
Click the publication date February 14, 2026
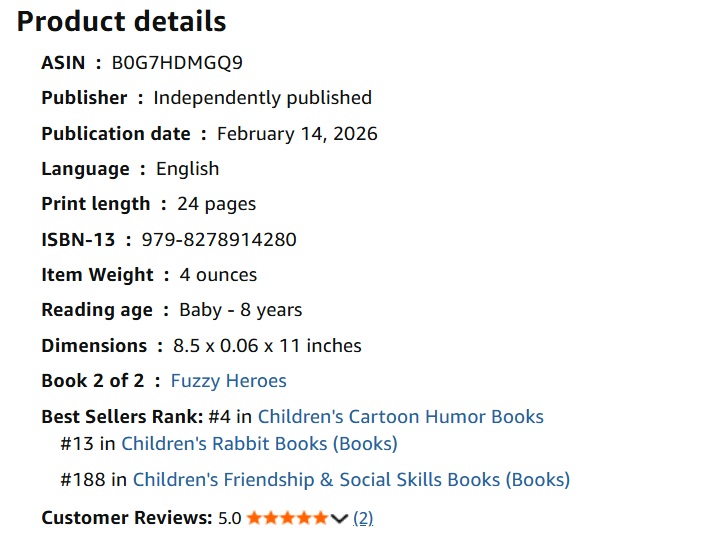coord(297,134)
